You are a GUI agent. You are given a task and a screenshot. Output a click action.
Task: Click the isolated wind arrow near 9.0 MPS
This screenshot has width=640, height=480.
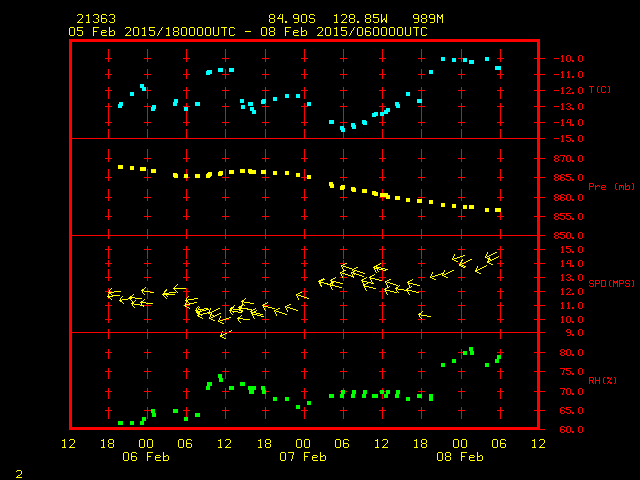click(x=225, y=334)
